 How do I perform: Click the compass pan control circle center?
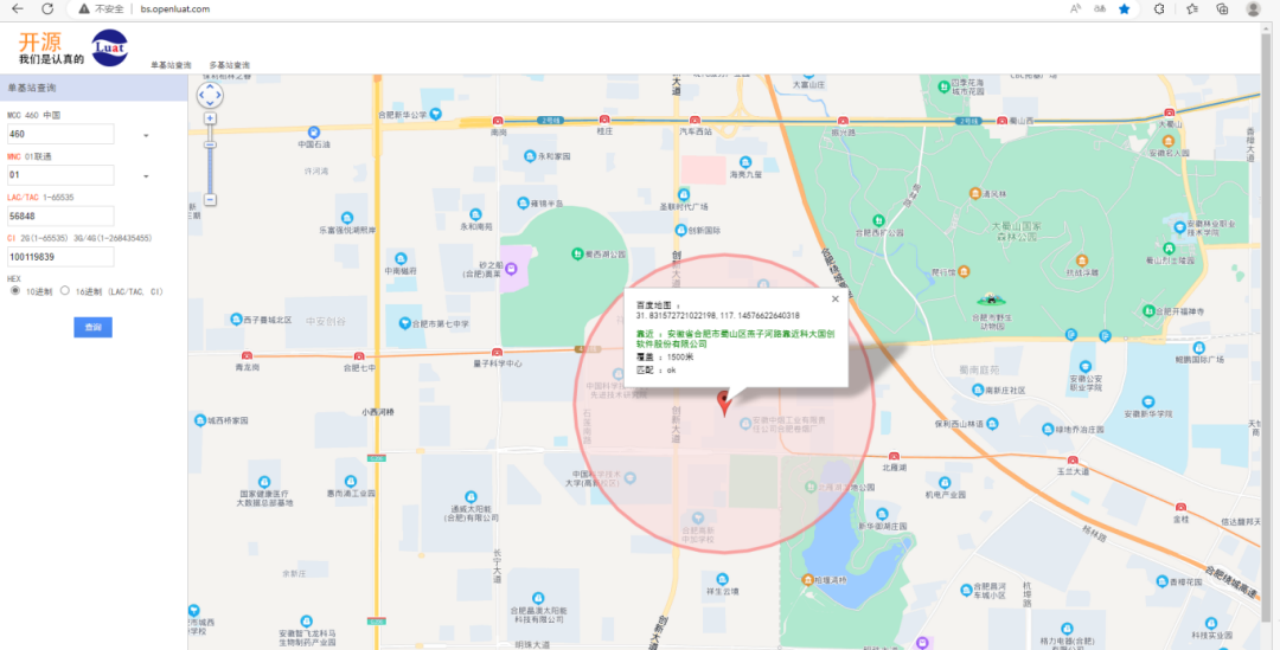coord(209,94)
